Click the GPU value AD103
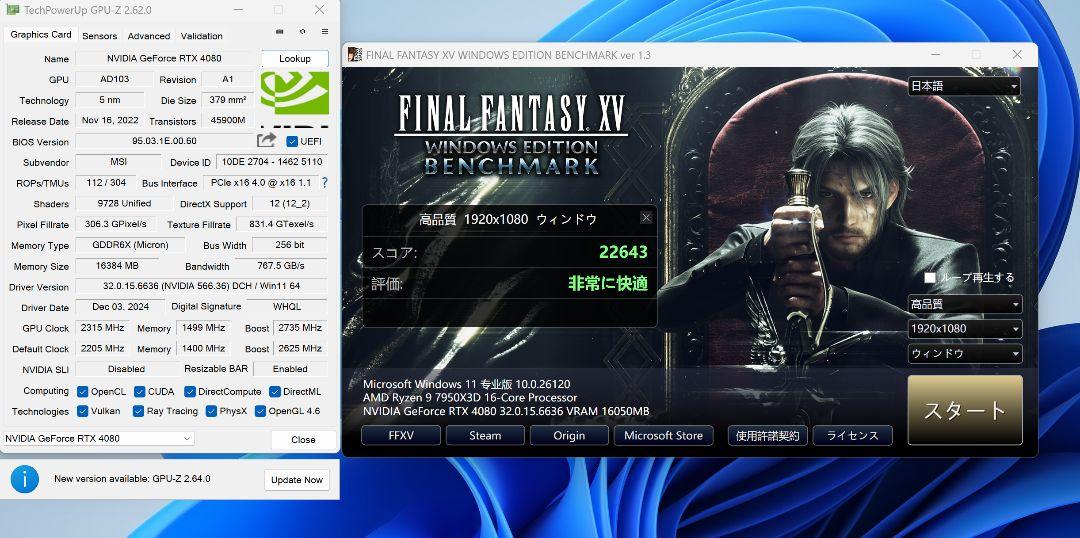1080x538 pixels. coord(114,79)
